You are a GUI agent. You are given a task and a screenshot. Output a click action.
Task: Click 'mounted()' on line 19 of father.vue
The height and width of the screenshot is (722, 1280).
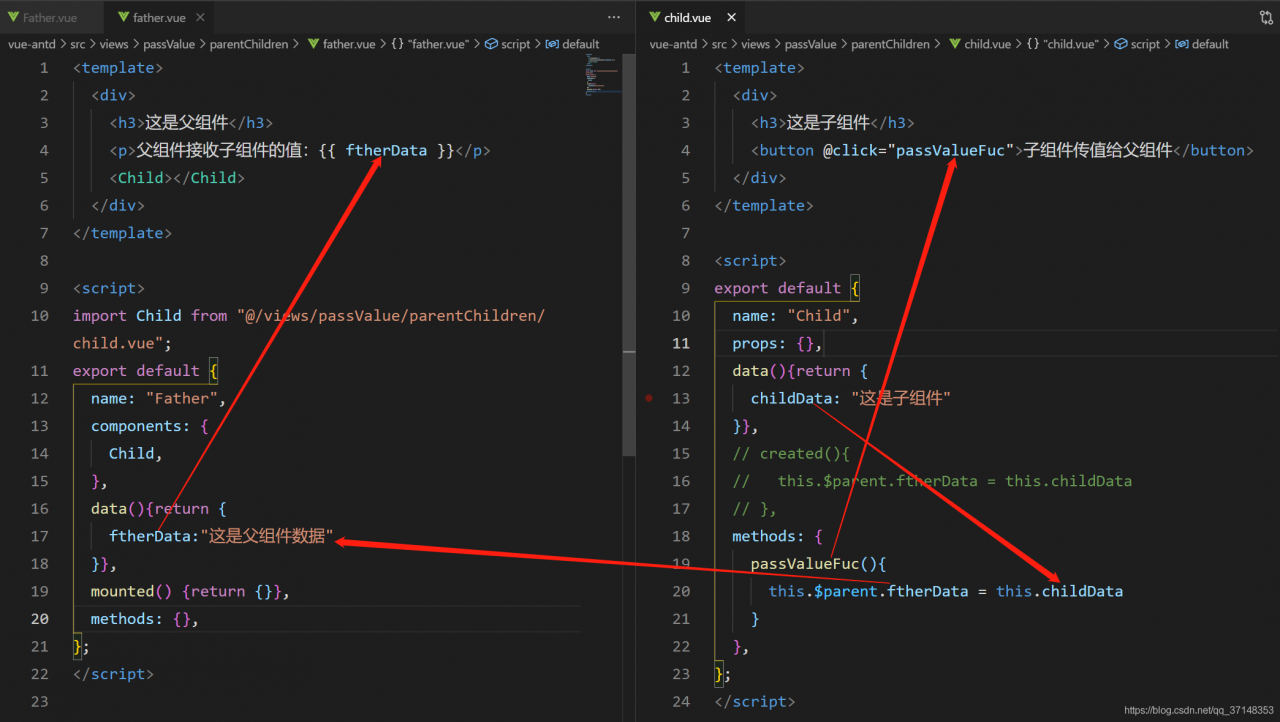pyautogui.click(x=132, y=591)
